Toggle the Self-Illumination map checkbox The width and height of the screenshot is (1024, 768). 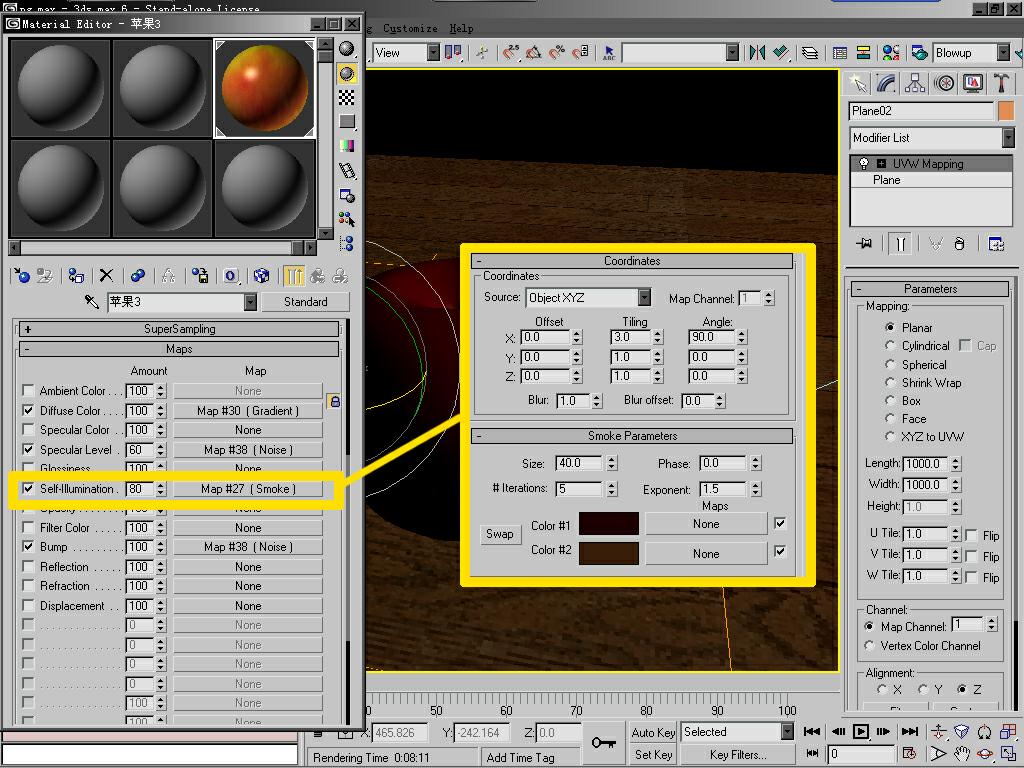pyautogui.click(x=28, y=488)
